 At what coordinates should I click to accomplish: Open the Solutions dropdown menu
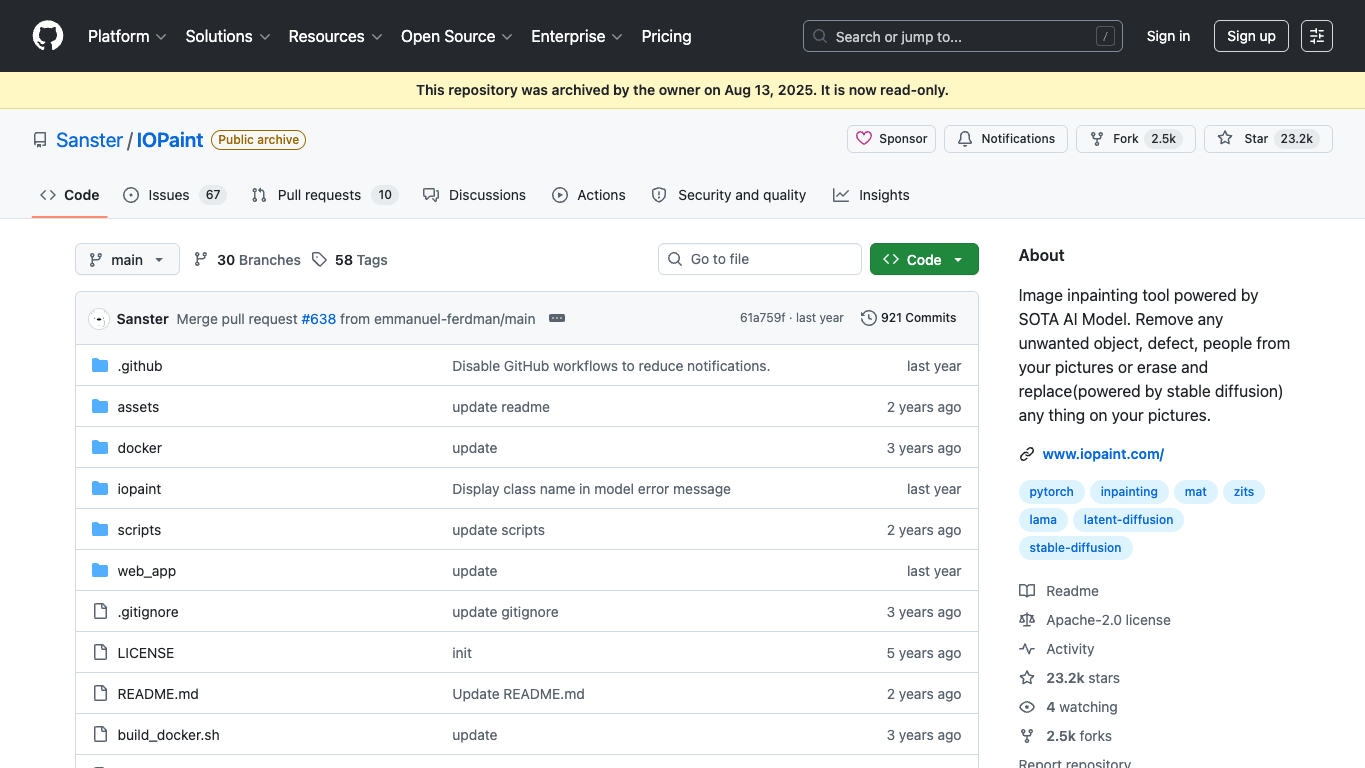click(x=228, y=36)
